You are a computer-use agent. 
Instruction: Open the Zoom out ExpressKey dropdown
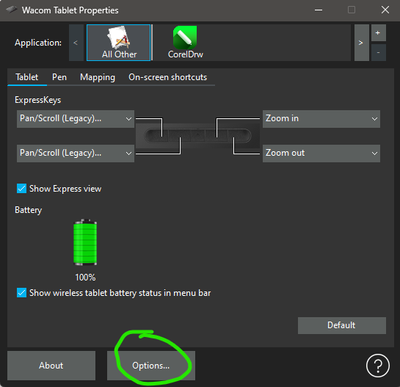[321, 153]
